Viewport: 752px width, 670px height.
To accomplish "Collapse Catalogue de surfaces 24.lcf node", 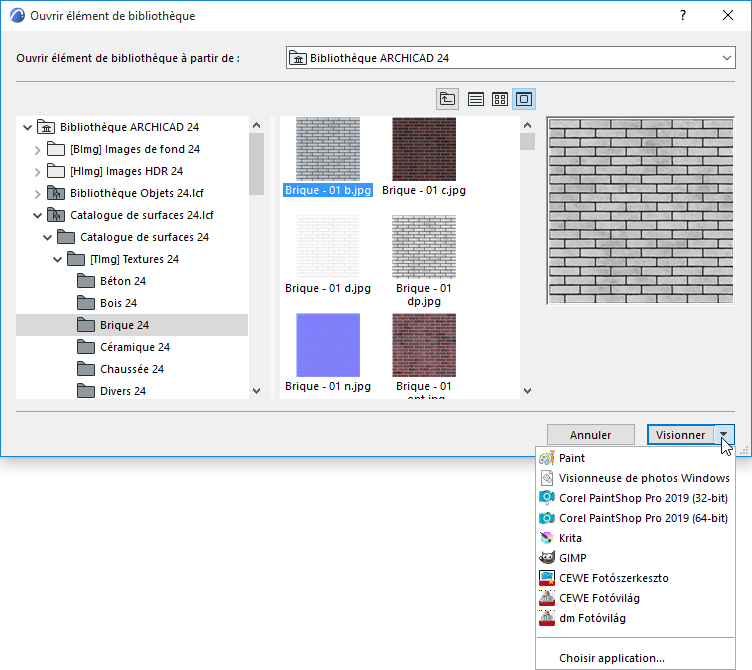I will (37, 216).
